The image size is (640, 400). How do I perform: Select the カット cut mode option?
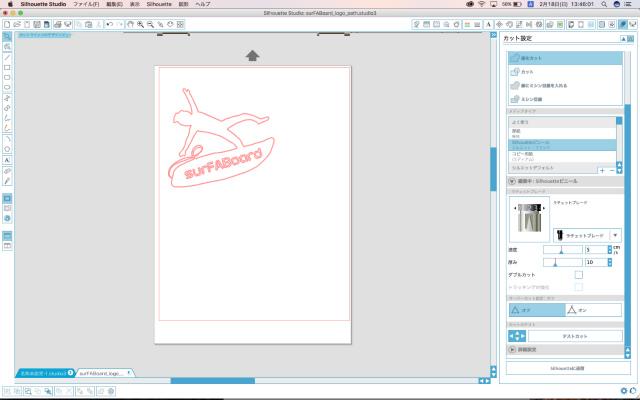[565, 72]
